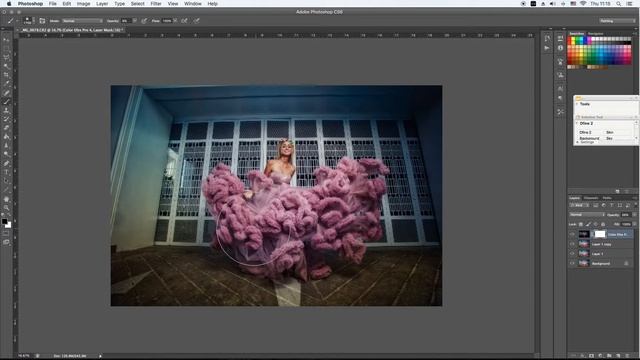Screen dimensions: 640x360
Task: Select the Hand tool
Action: [6, 199]
